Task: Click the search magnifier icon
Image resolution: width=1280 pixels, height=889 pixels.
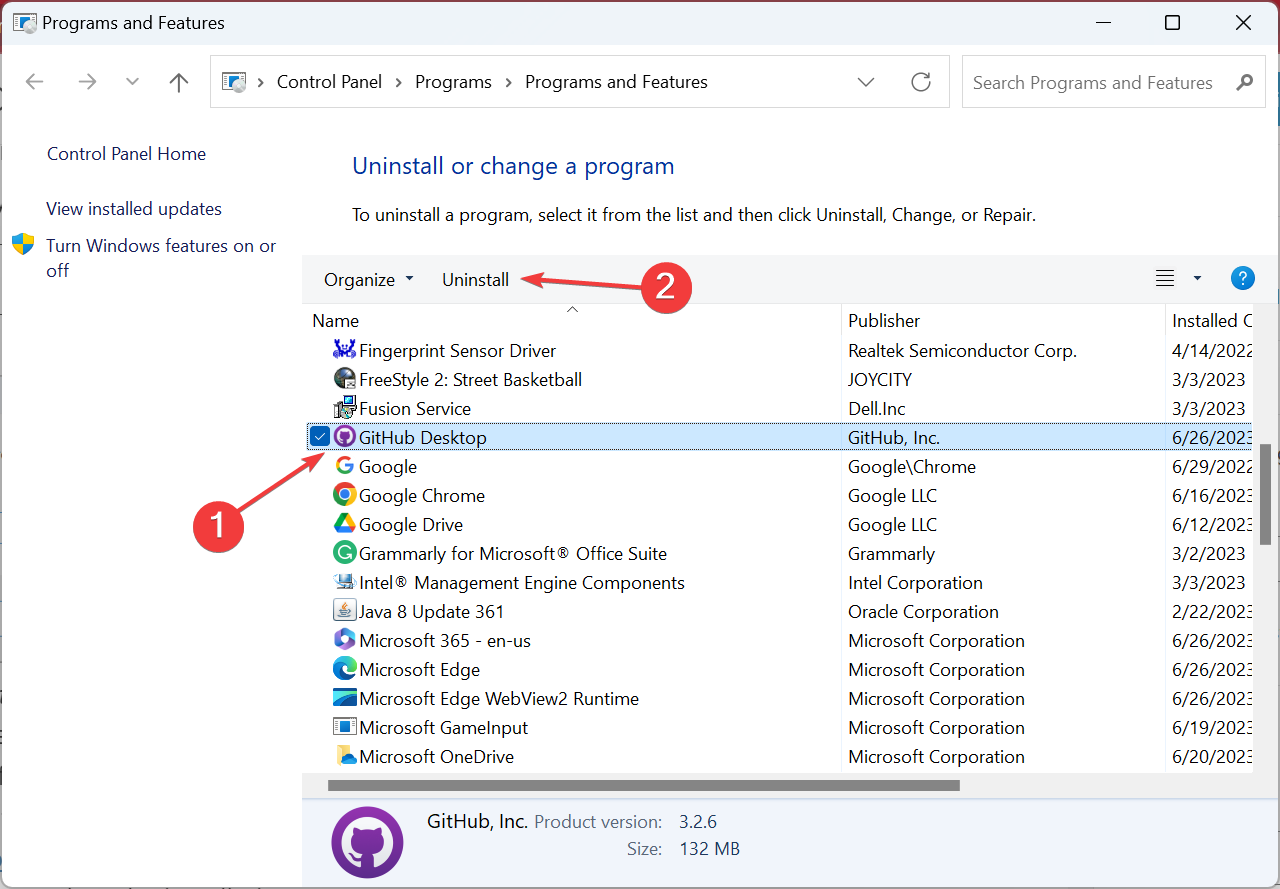Action: (x=1244, y=82)
